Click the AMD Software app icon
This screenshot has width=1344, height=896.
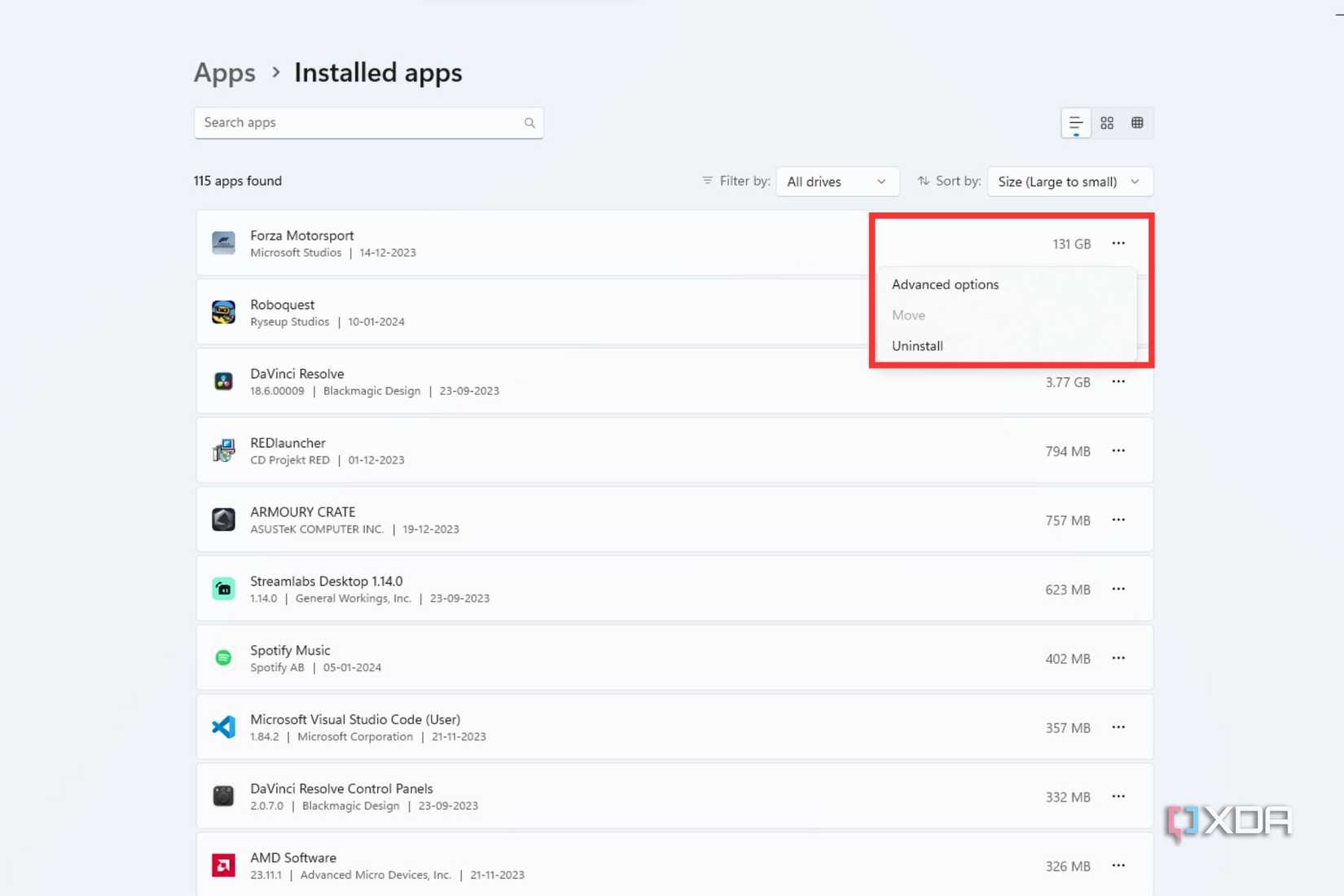click(x=223, y=865)
